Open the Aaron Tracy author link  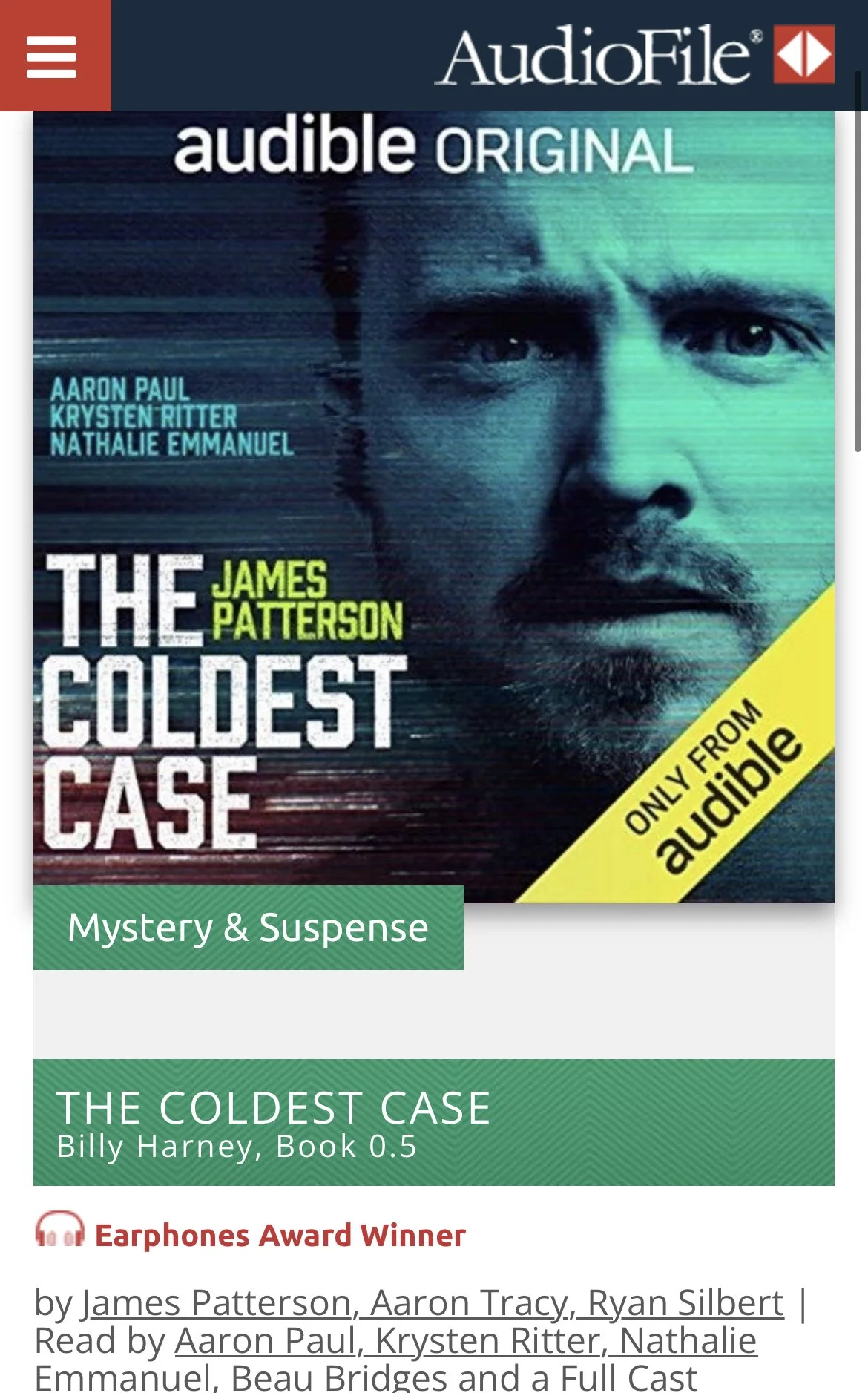(471, 1302)
